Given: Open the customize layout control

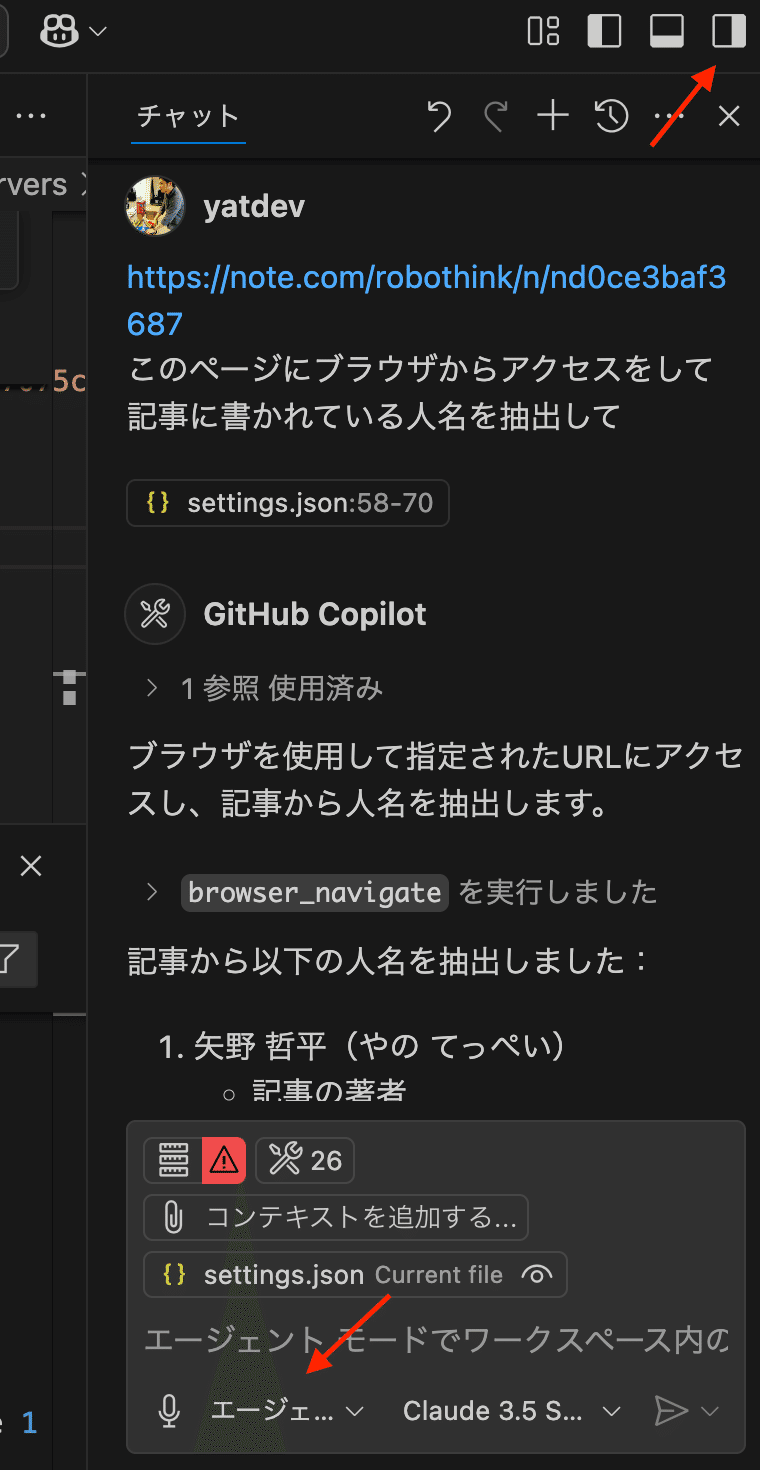Looking at the screenshot, I should [x=543, y=31].
